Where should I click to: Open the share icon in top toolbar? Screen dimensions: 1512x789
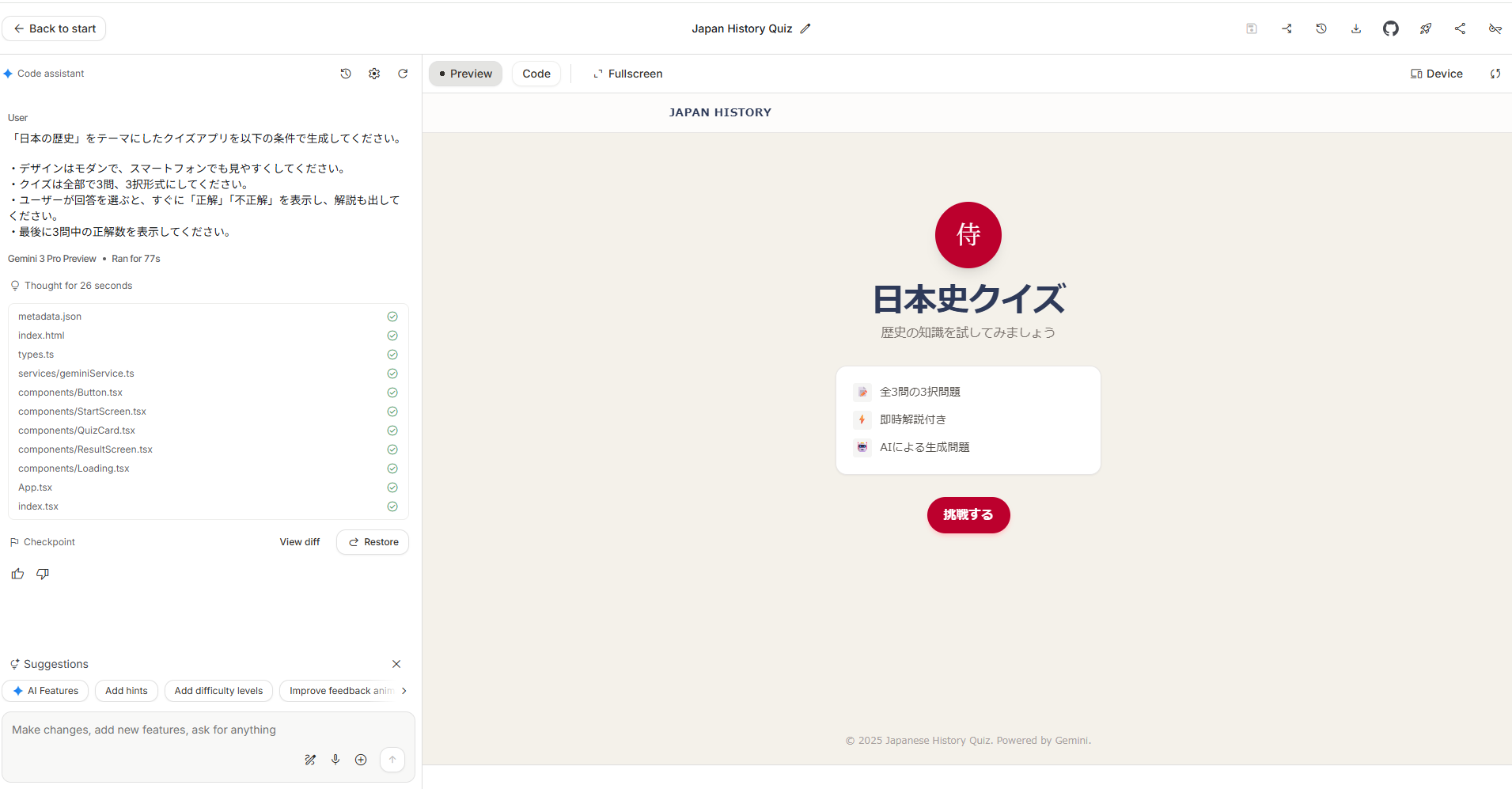click(1460, 28)
